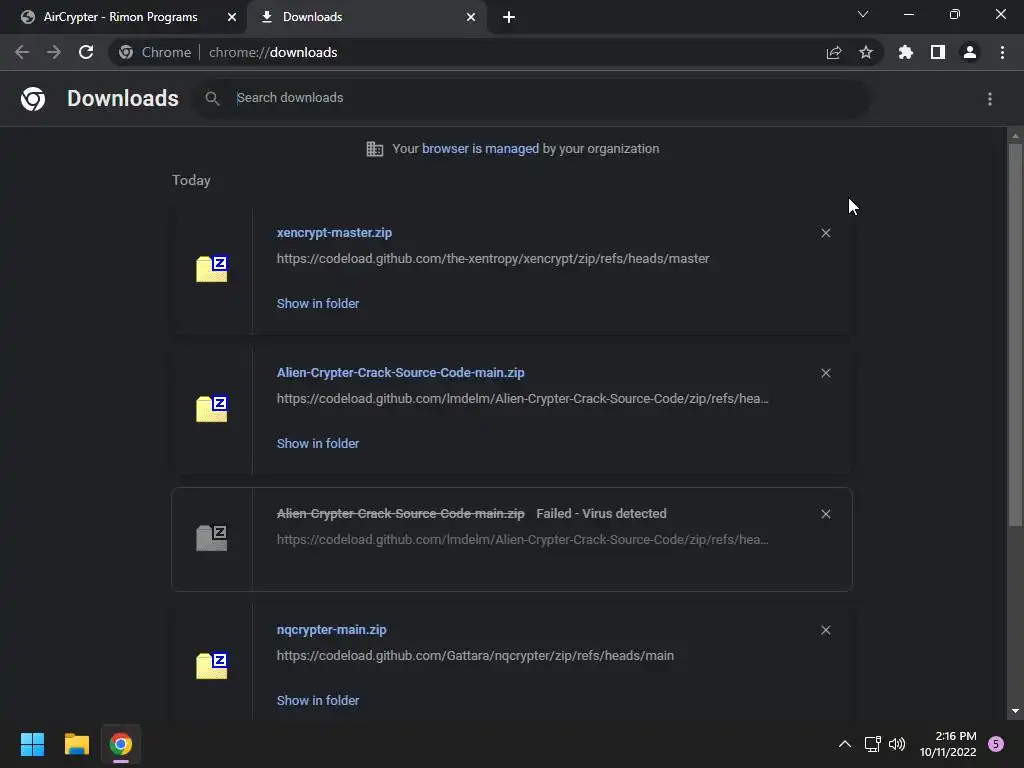Open the xencrypt codeload.github.com source URL
The height and width of the screenshot is (768, 1024).
coord(493,259)
